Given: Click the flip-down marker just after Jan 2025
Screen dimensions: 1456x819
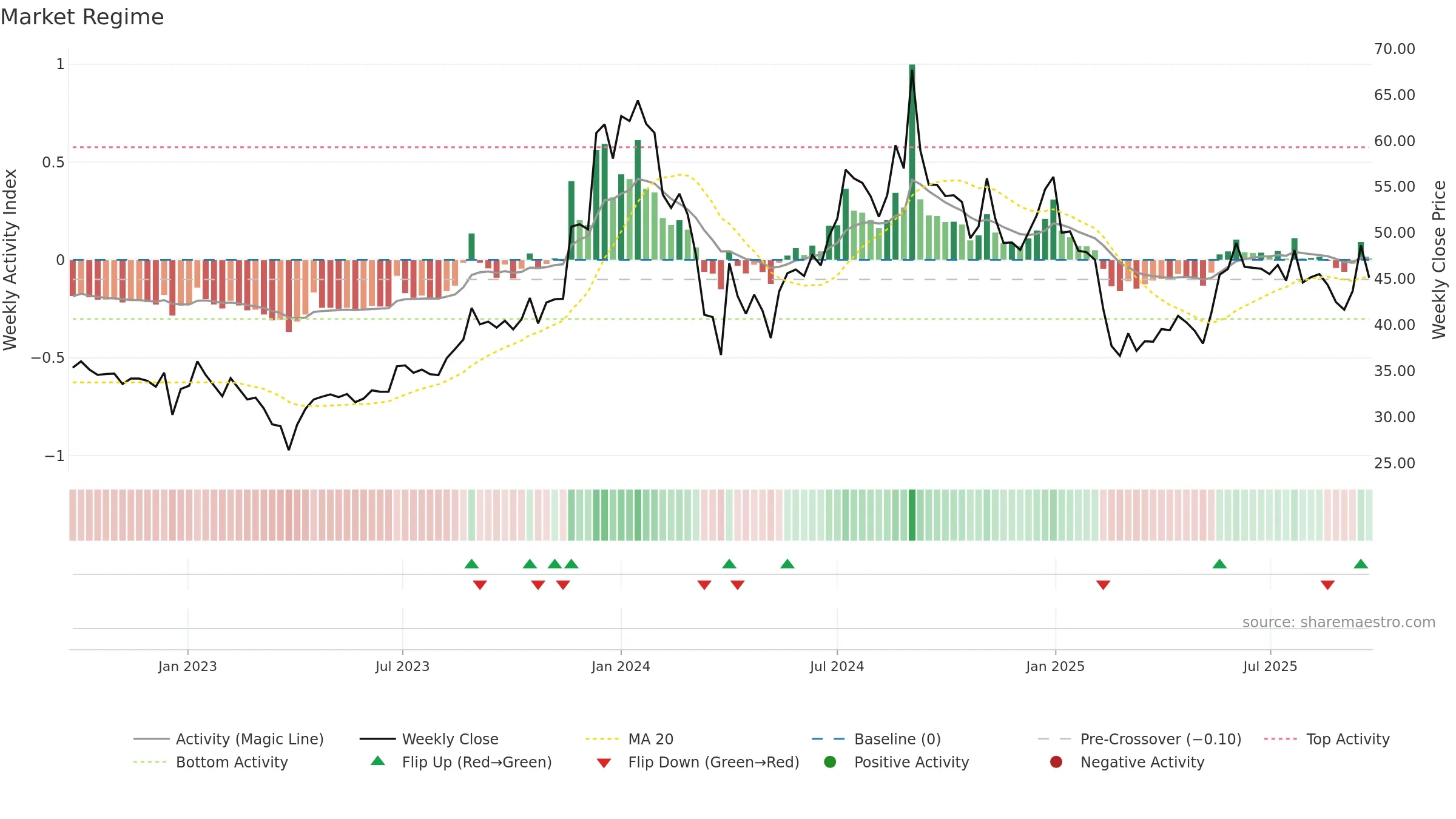Looking at the screenshot, I should [x=1104, y=585].
